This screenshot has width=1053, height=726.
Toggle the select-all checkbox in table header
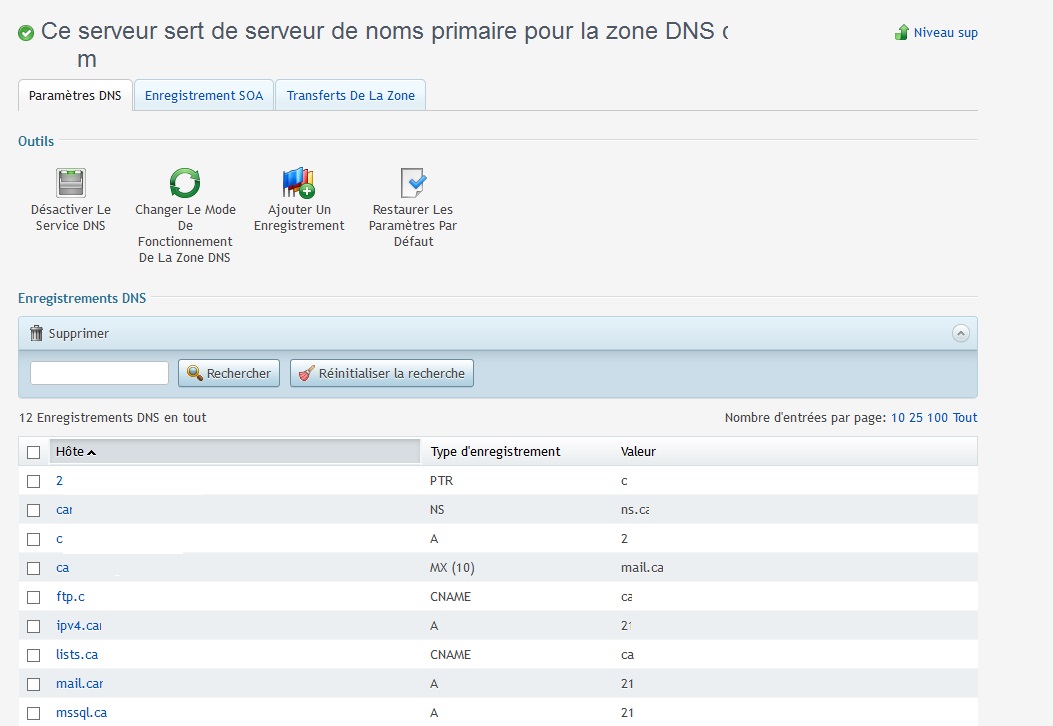click(x=34, y=452)
